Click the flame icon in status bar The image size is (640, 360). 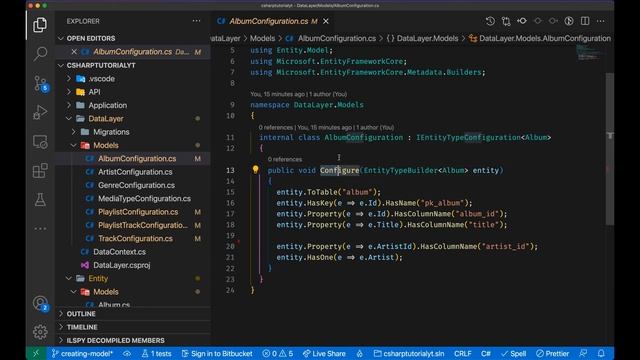[x=360, y=353]
